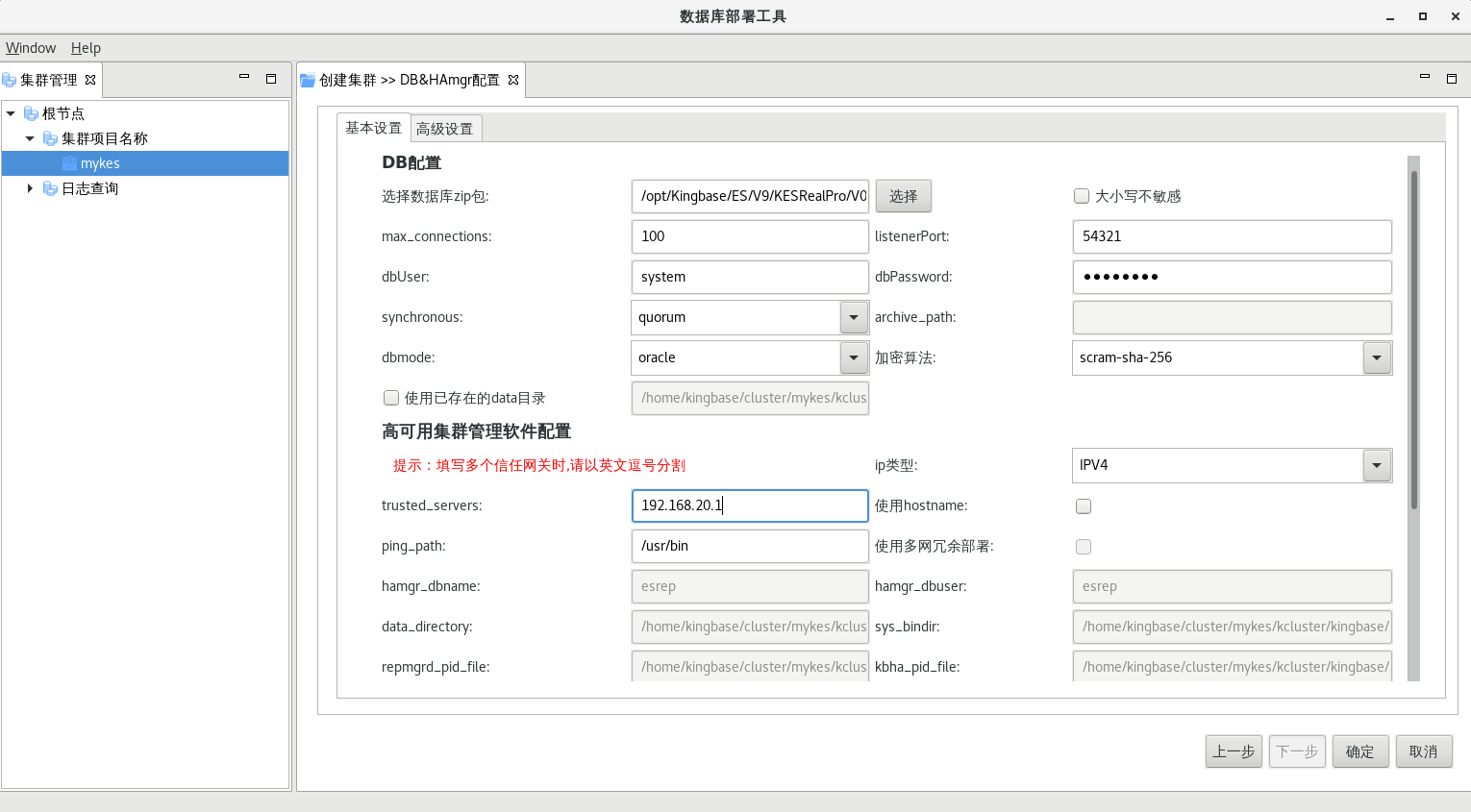This screenshot has width=1471, height=812.
Task: Minimize the 集群管理 panel
Action: click(244, 78)
